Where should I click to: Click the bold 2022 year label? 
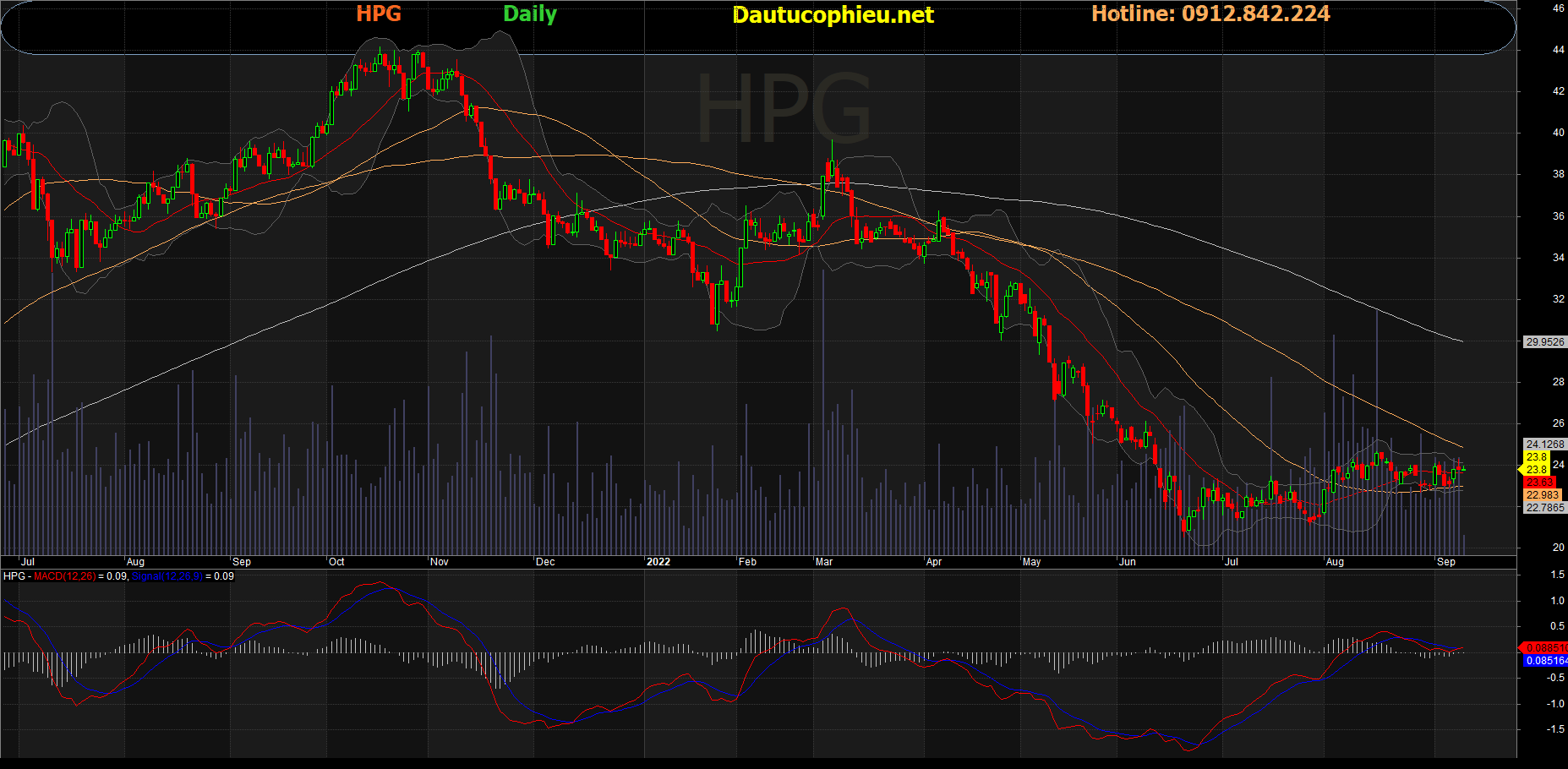(x=658, y=562)
